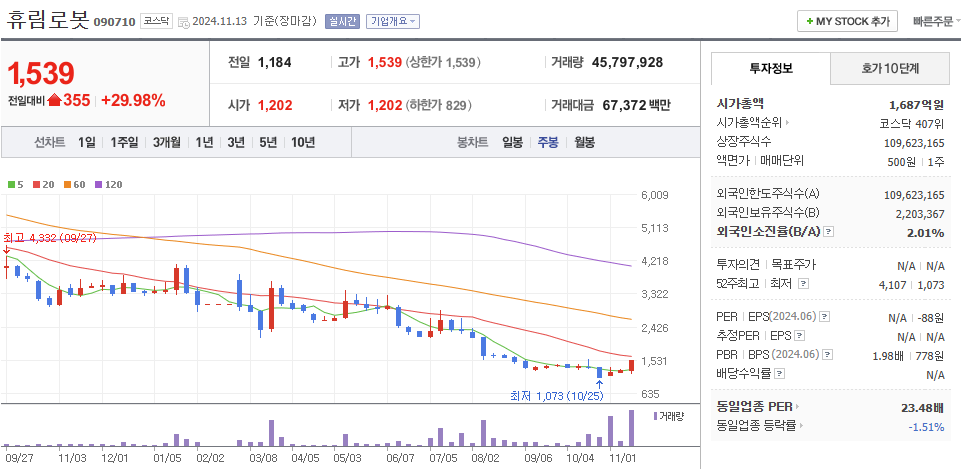967x469 pixels.
Task: Click the 동일업종 PER value 23.48배
Action: point(922,408)
